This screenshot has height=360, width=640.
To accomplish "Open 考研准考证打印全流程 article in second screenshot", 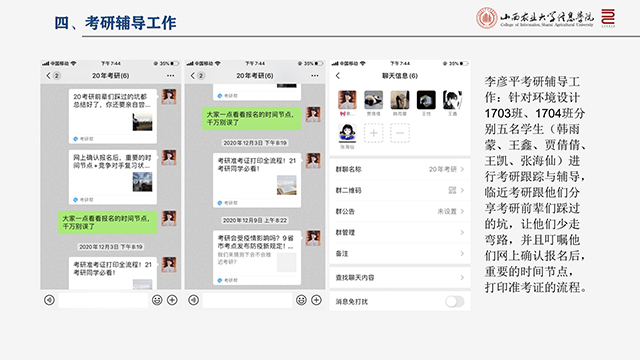I will coord(257,180).
